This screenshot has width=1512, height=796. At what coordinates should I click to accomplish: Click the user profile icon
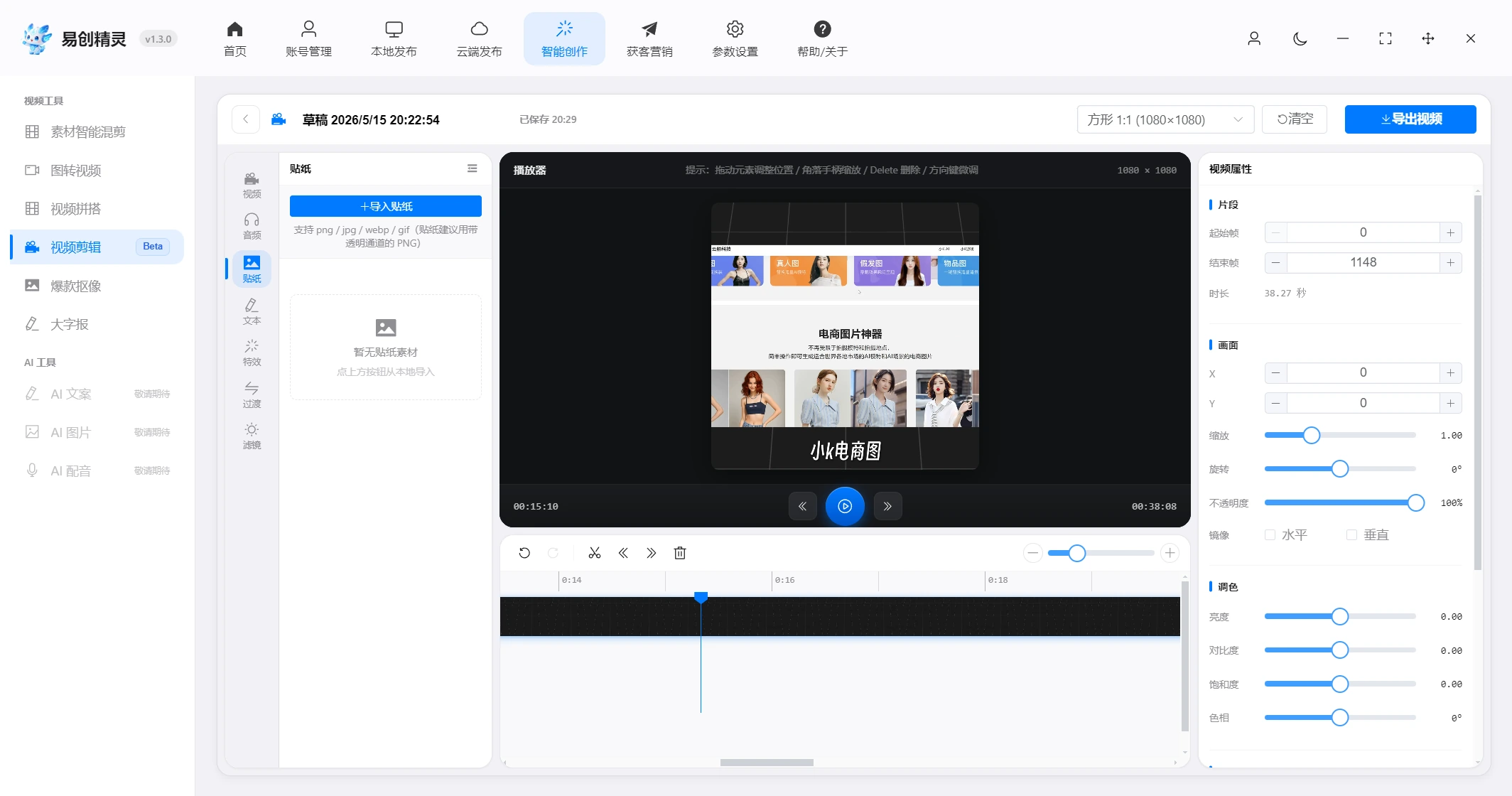click(1254, 38)
